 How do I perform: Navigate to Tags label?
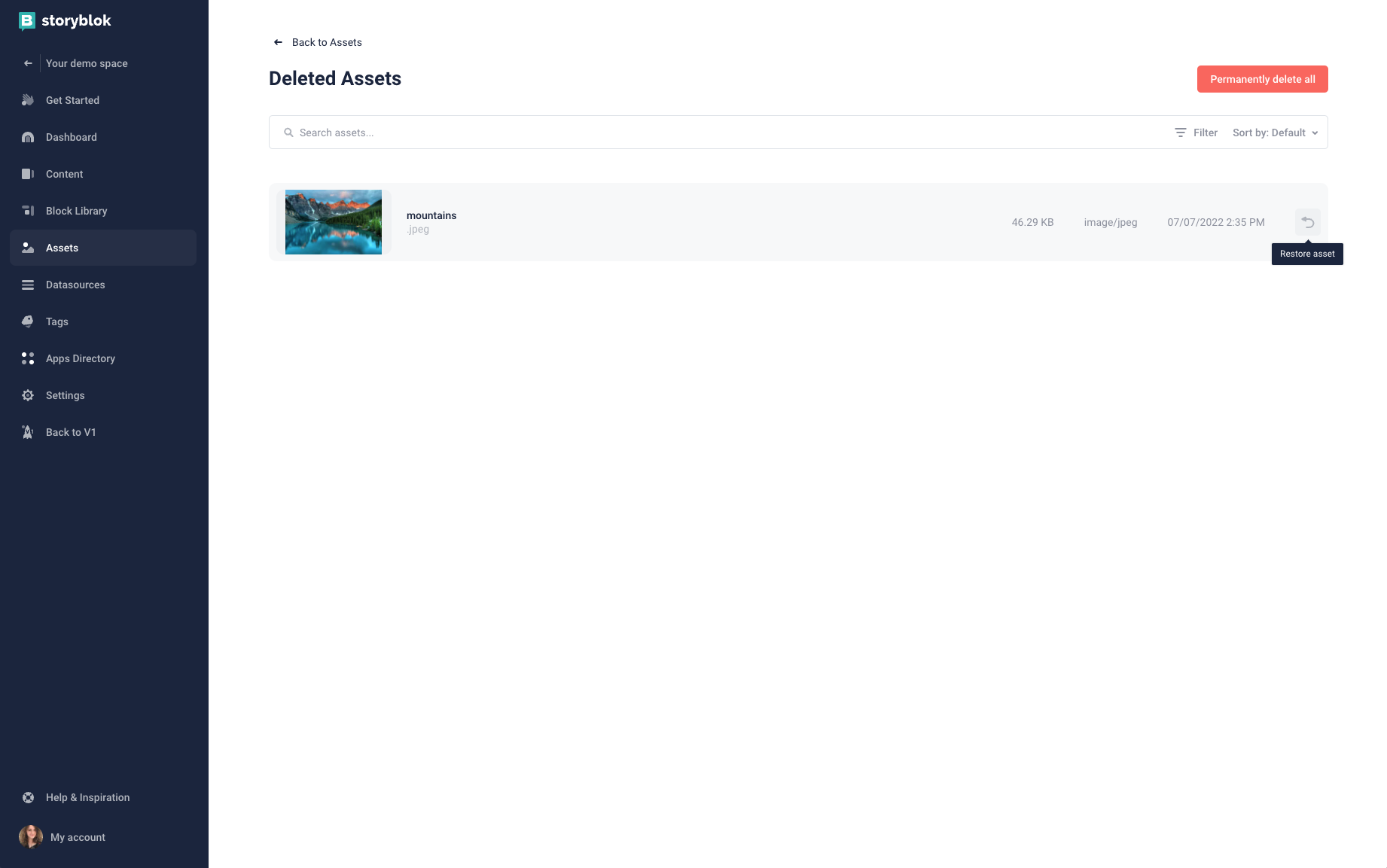click(57, 321)
